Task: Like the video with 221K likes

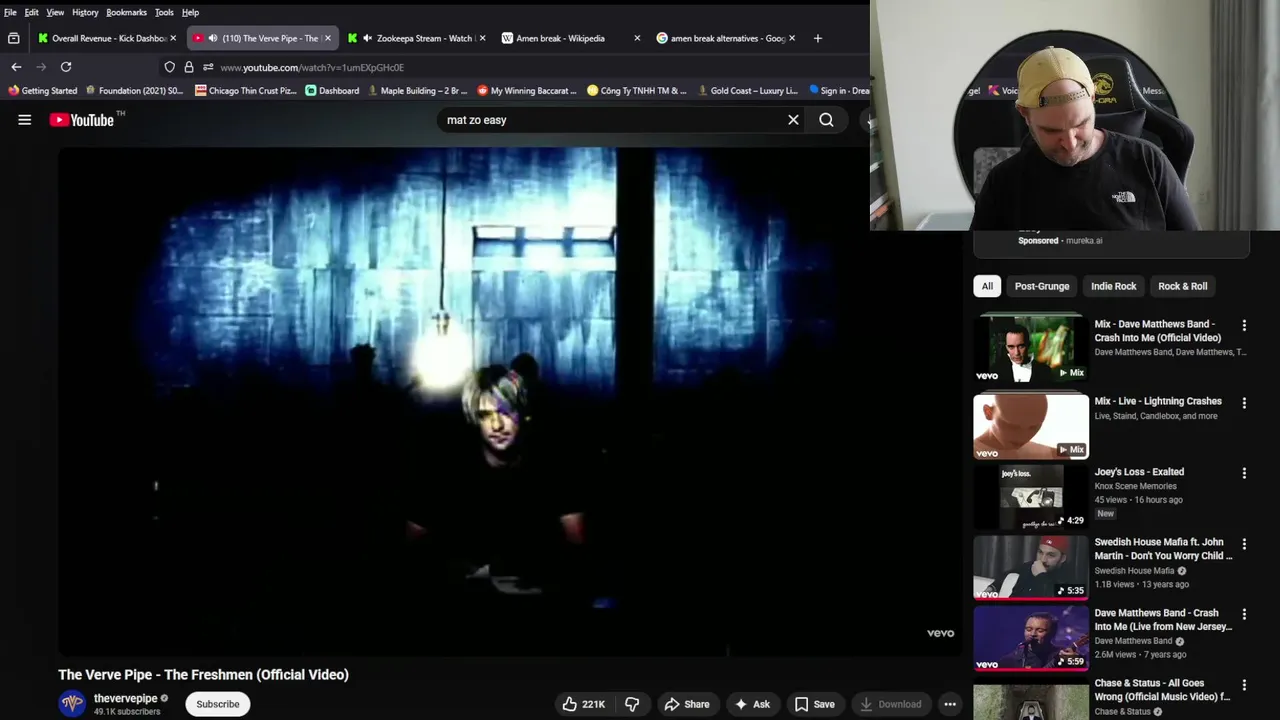Action: tap(583, 704)
